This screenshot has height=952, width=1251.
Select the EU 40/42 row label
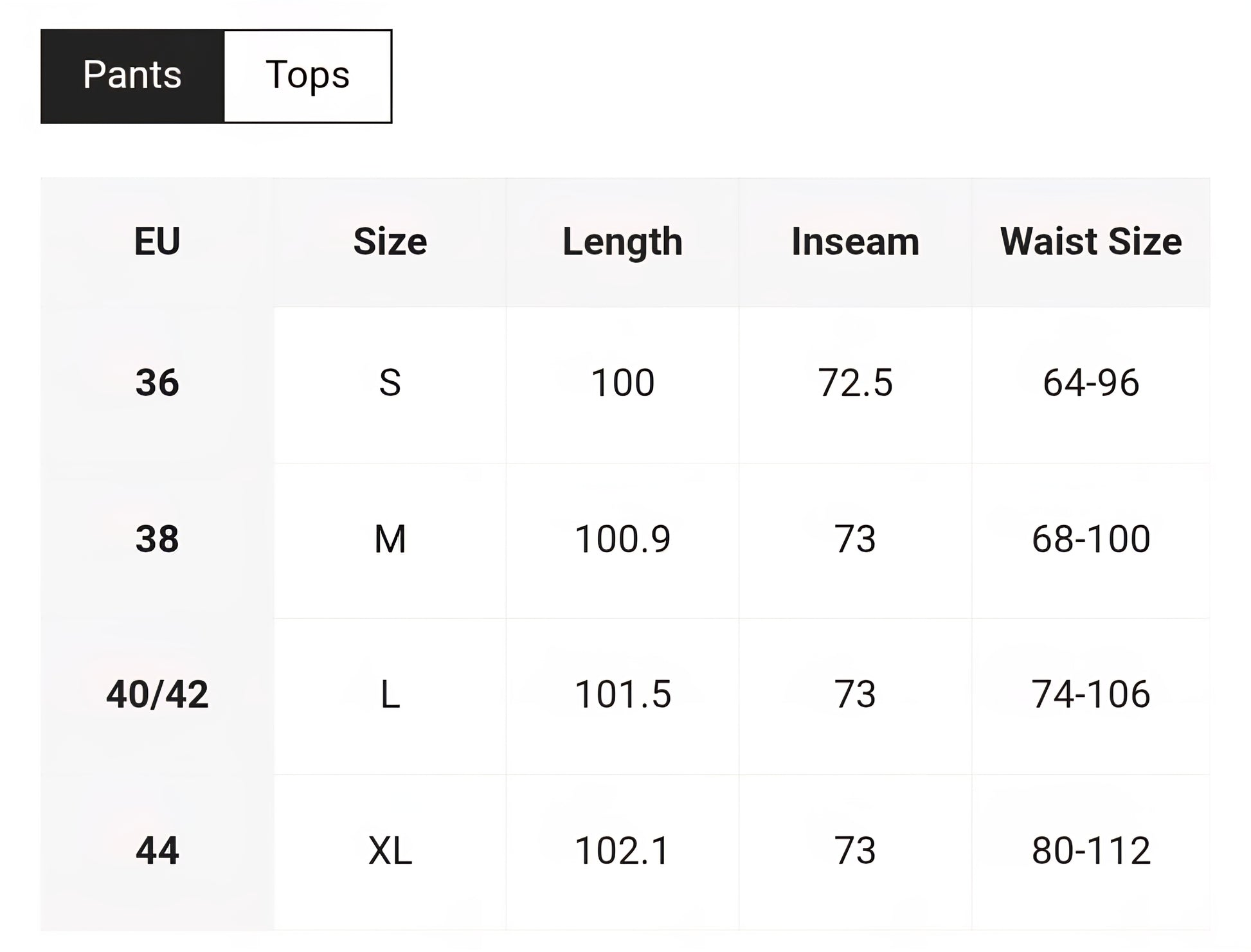157,695
